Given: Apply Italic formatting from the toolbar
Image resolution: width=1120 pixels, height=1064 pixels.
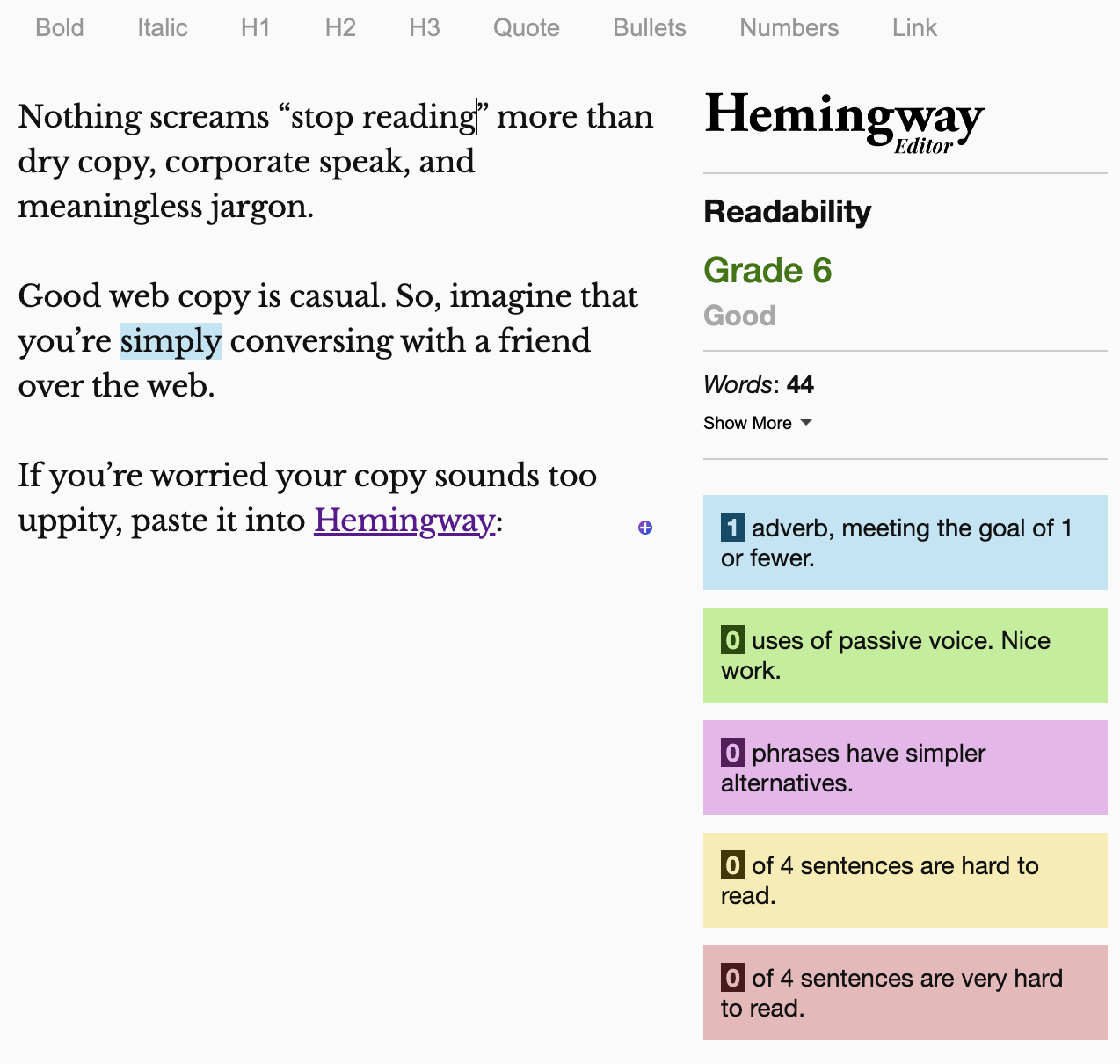Looking at the screenshot, I should (x=162, y=27).
